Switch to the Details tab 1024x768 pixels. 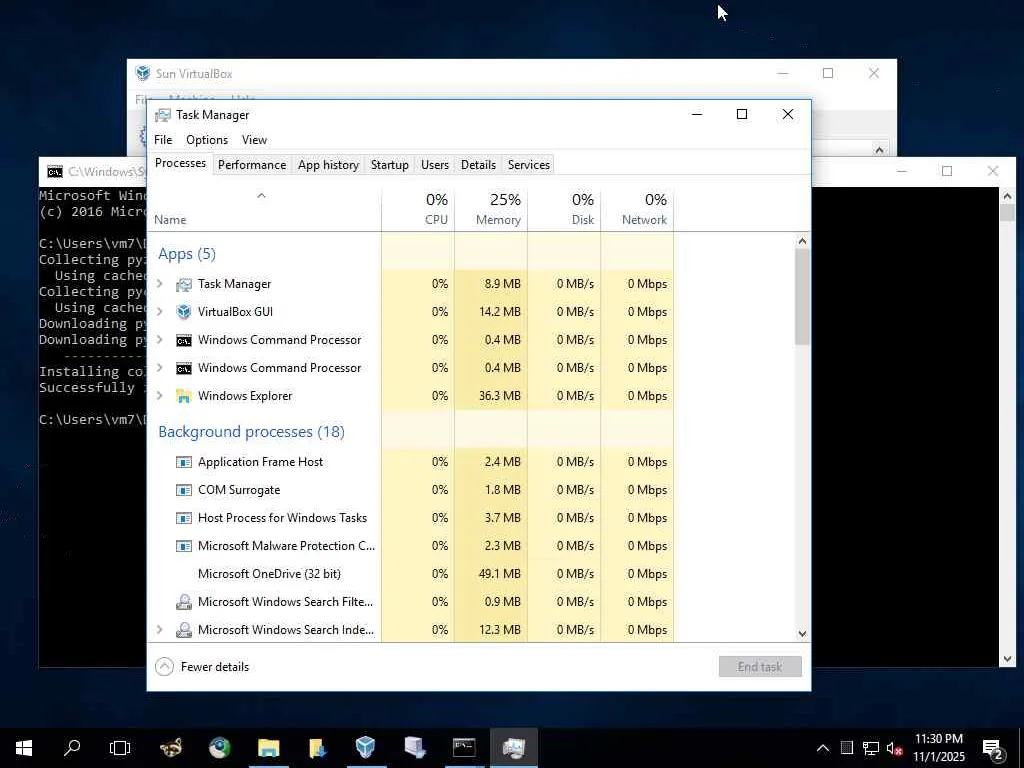pyautogui.click(x=478, y=165)
